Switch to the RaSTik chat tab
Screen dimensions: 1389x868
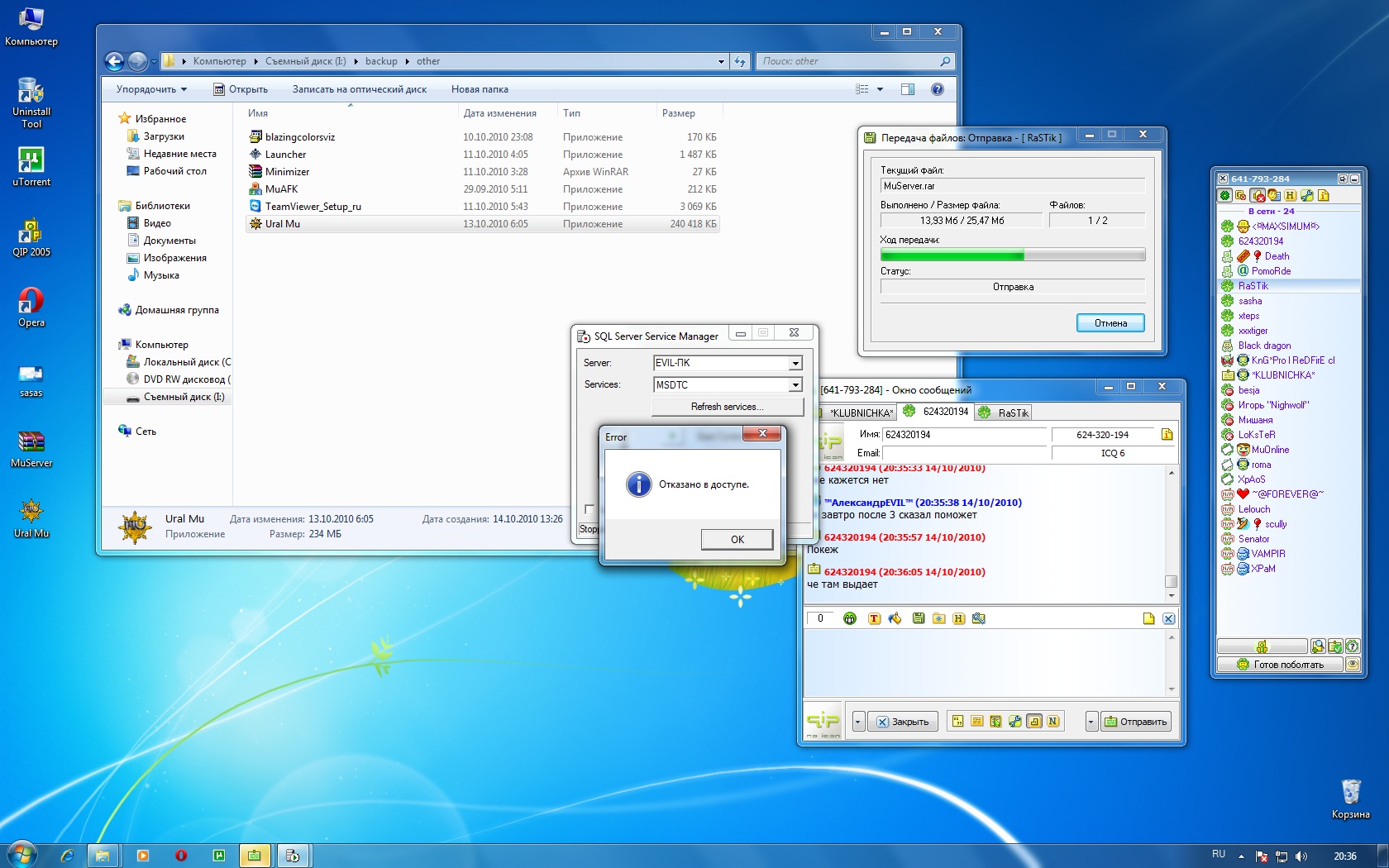click(x=1005, y=413)
